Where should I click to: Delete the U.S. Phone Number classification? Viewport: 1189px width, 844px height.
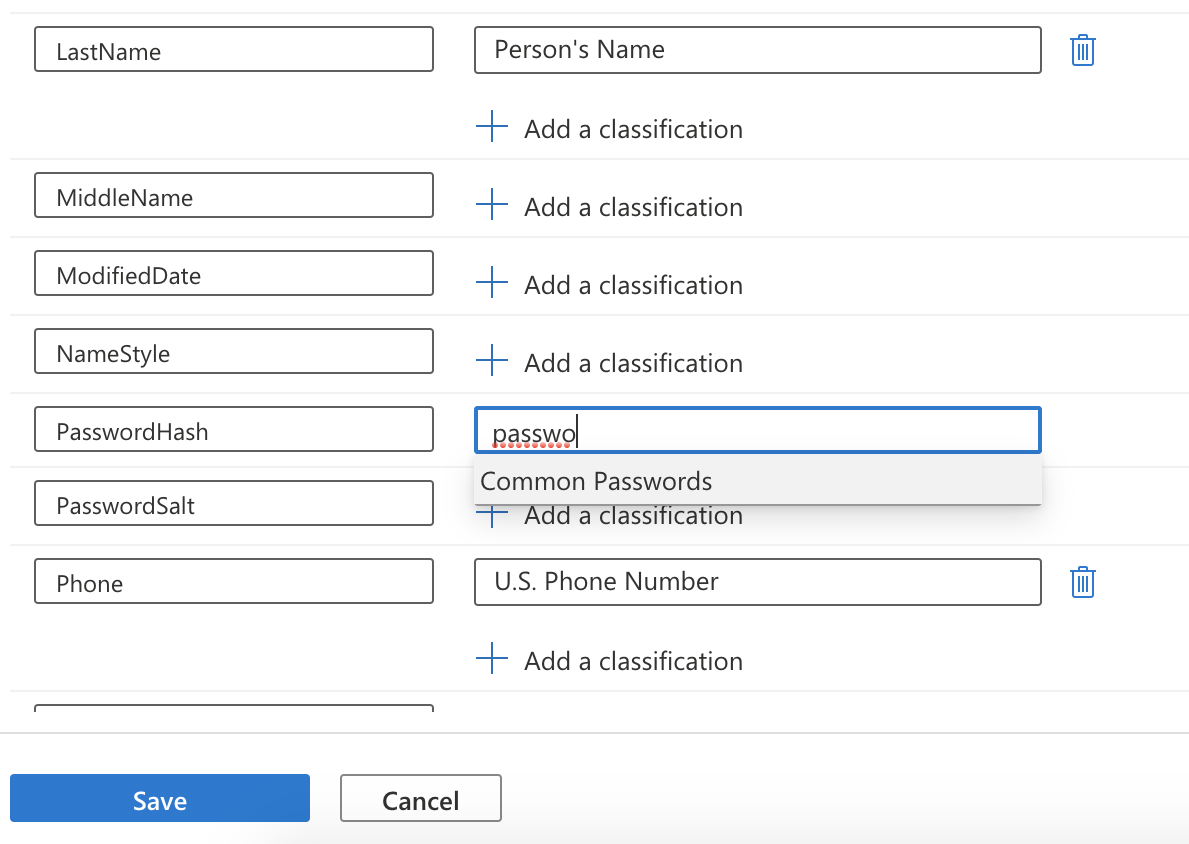pyautogui.click(x=1082, y=582)
